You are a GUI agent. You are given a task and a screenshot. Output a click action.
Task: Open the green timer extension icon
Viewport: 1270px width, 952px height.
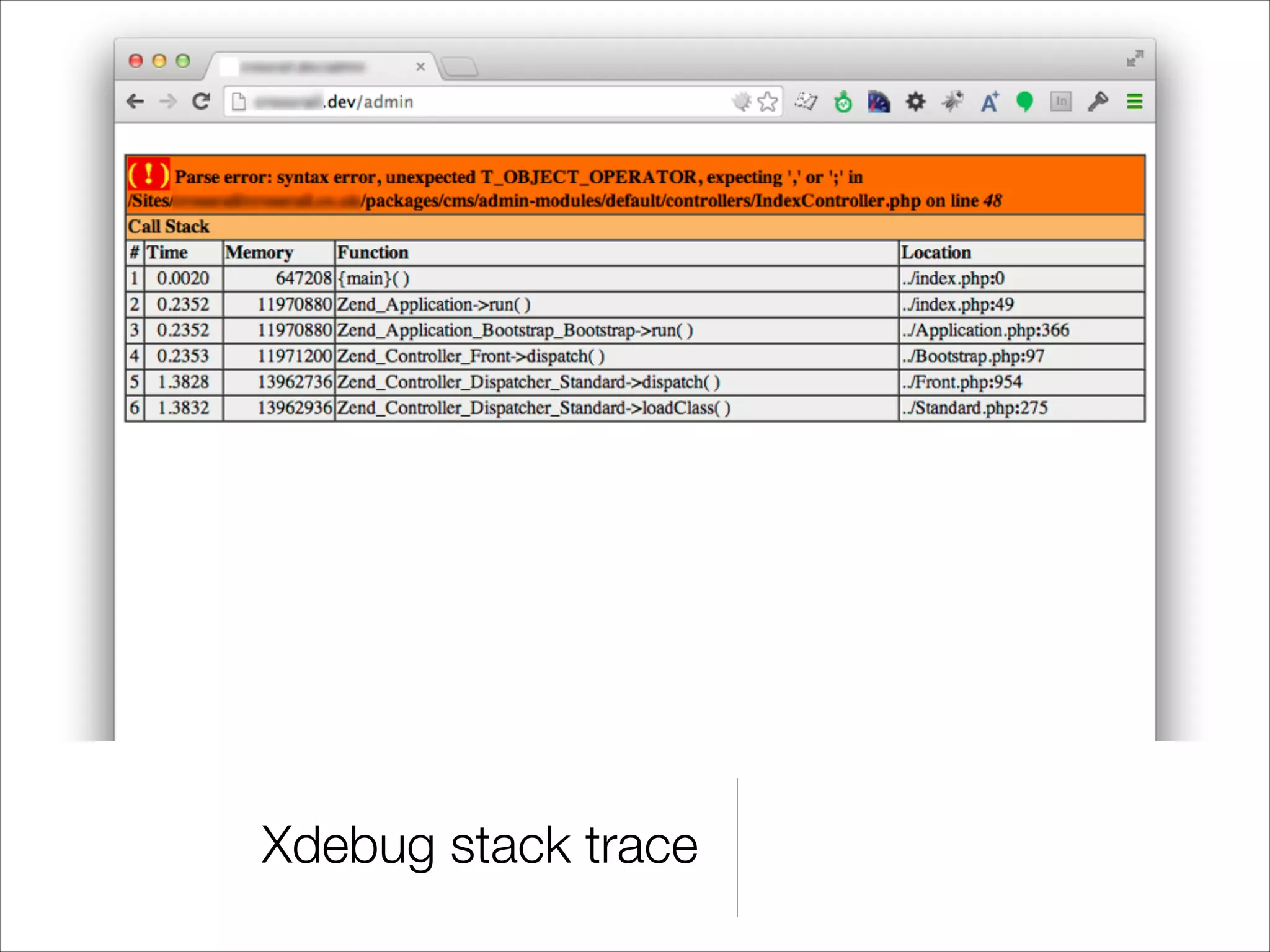click(843, 102)
